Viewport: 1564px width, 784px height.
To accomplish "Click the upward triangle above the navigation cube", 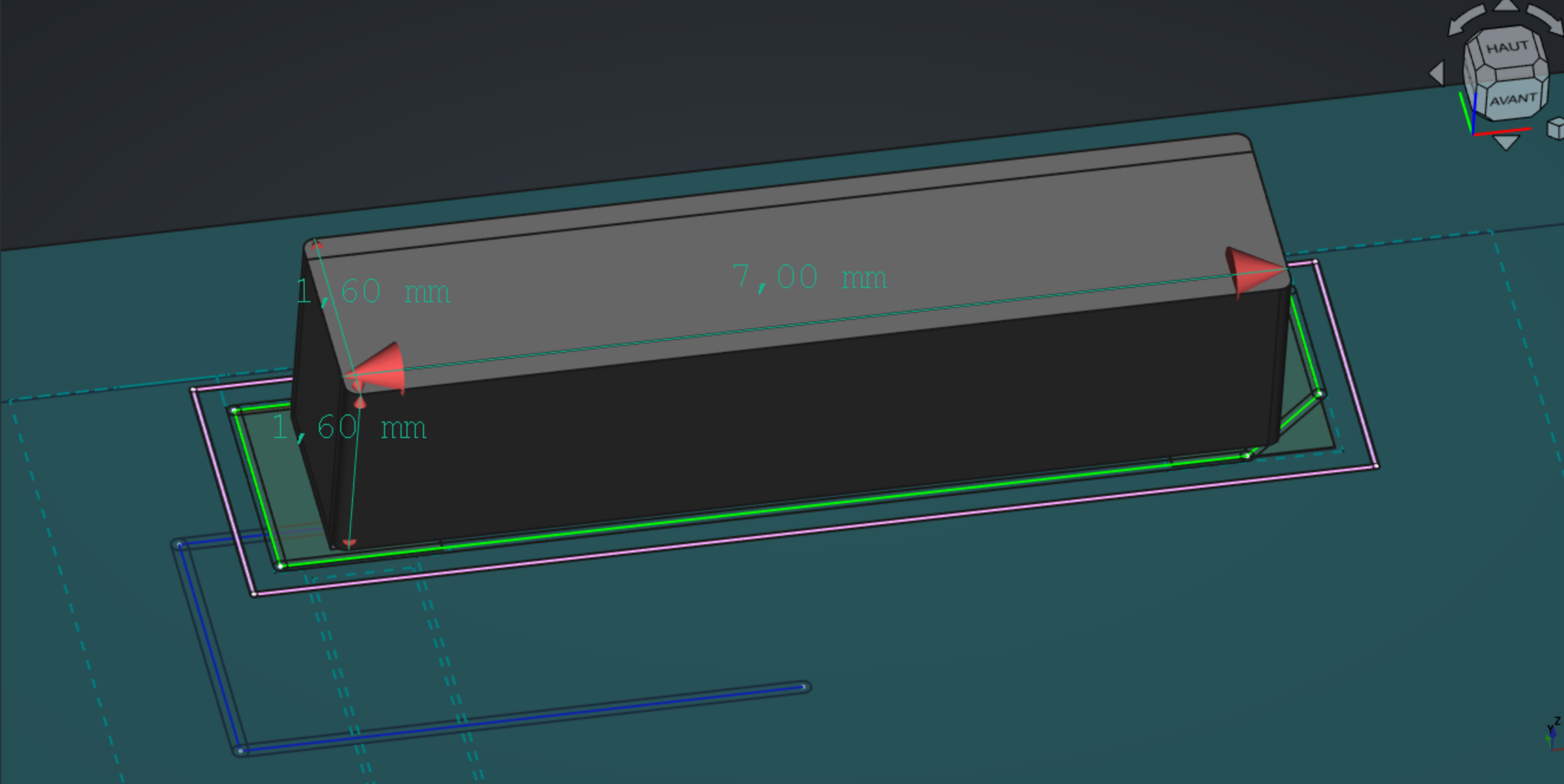I will point(1506,6).
